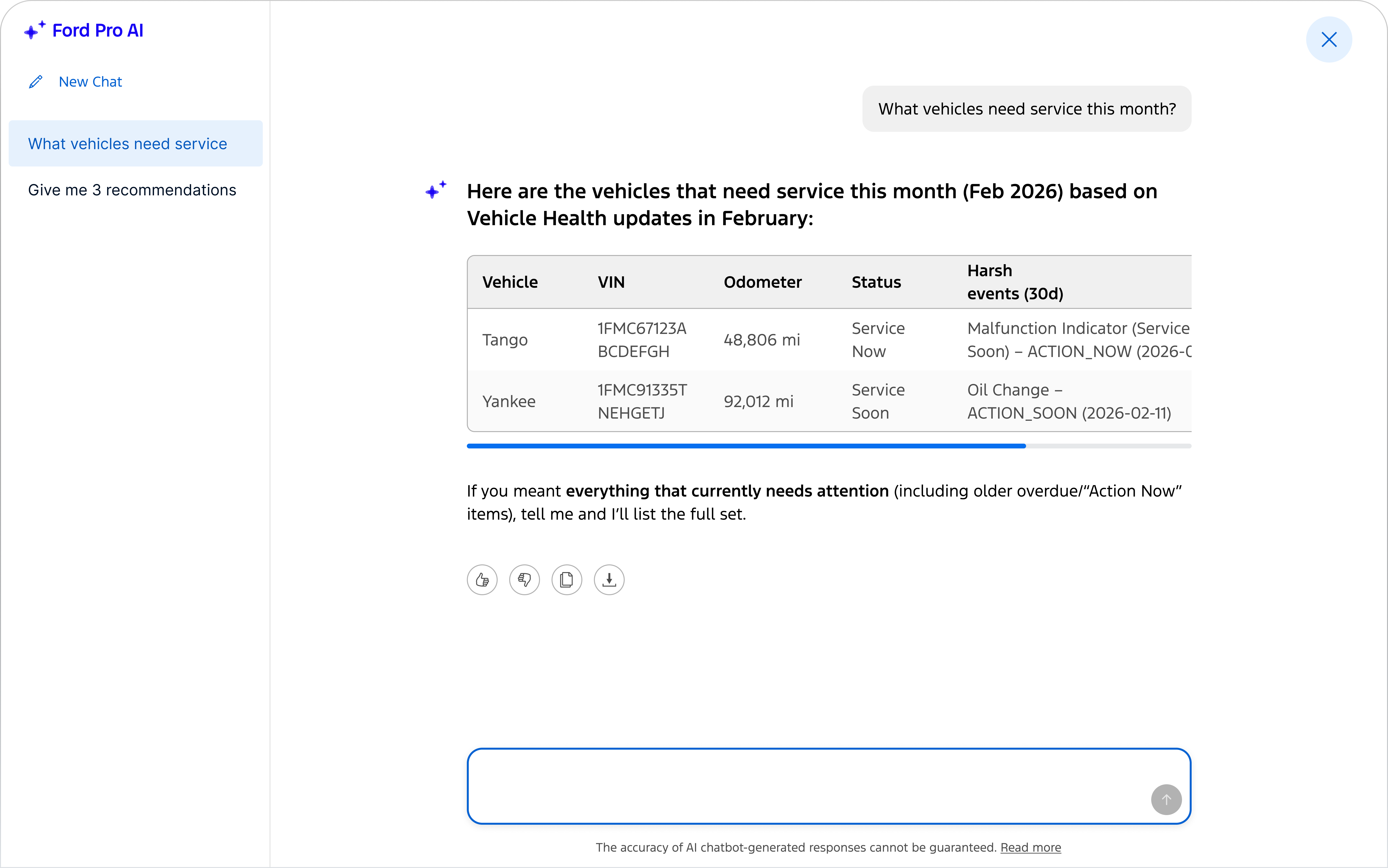The width and height of the screenshot is (1388, 868).
Task: Click the New Chat pencil icon
Action: [36, 82]
